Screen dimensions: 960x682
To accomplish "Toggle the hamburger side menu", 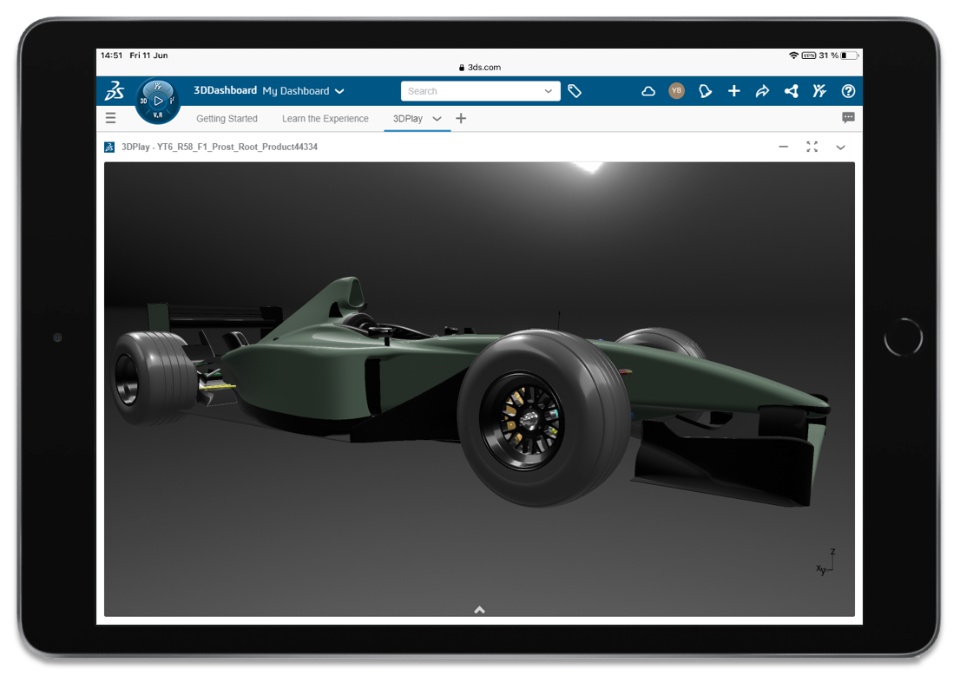I will [111, 118].
